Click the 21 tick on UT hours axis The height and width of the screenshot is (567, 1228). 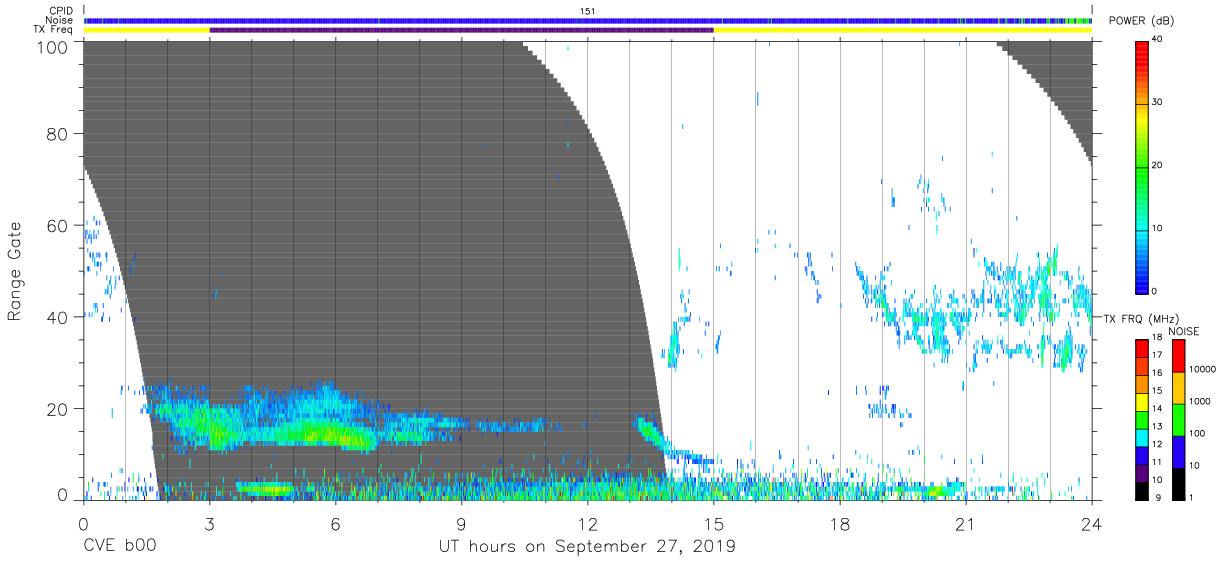(x=966, y=523)
